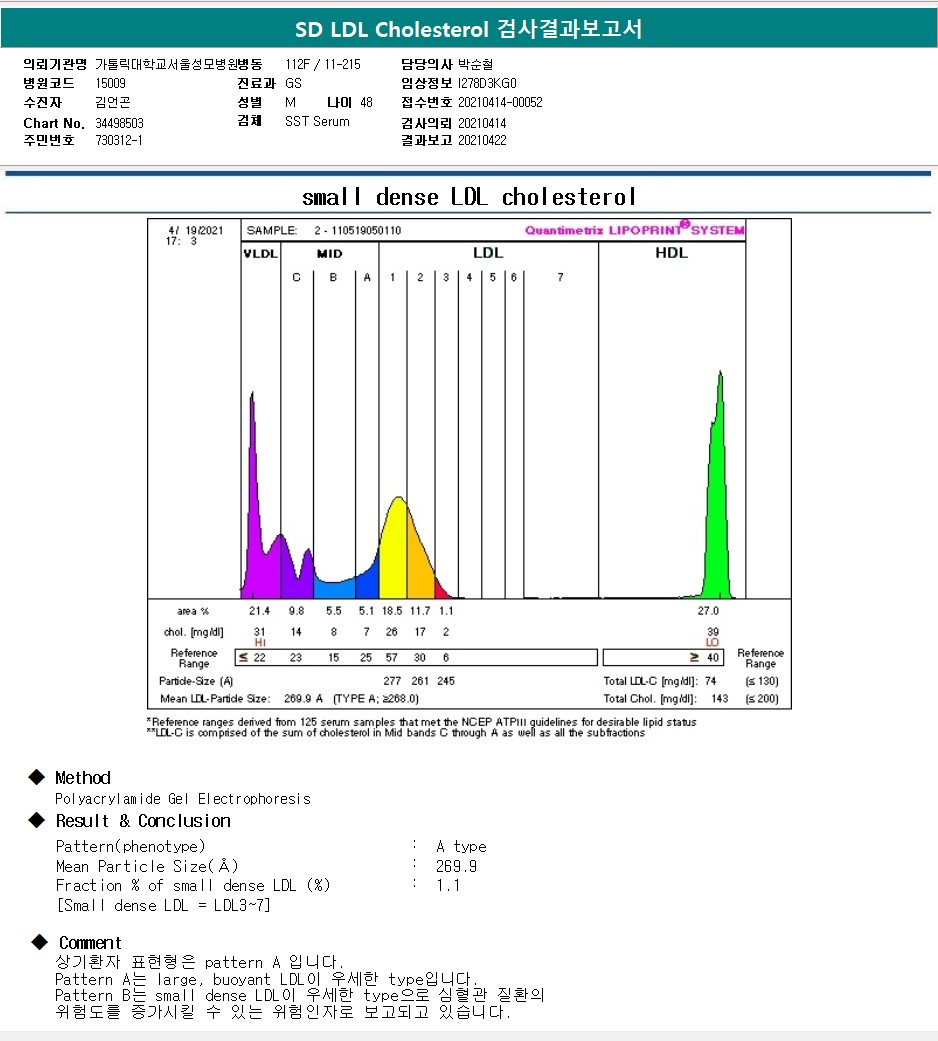Click the 'Comment' section heading

pyautogui.click(x=90, y=943)
